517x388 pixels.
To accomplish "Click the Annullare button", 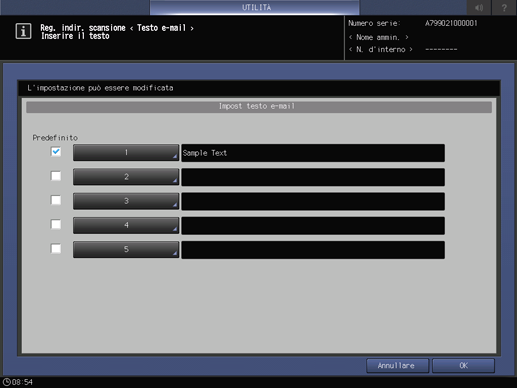I will click(397, 366).
